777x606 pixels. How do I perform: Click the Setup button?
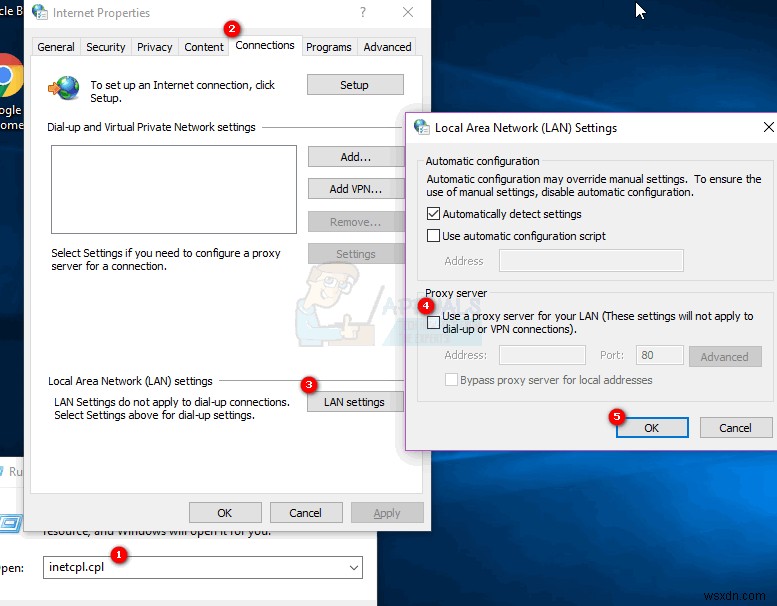(355, 85)
